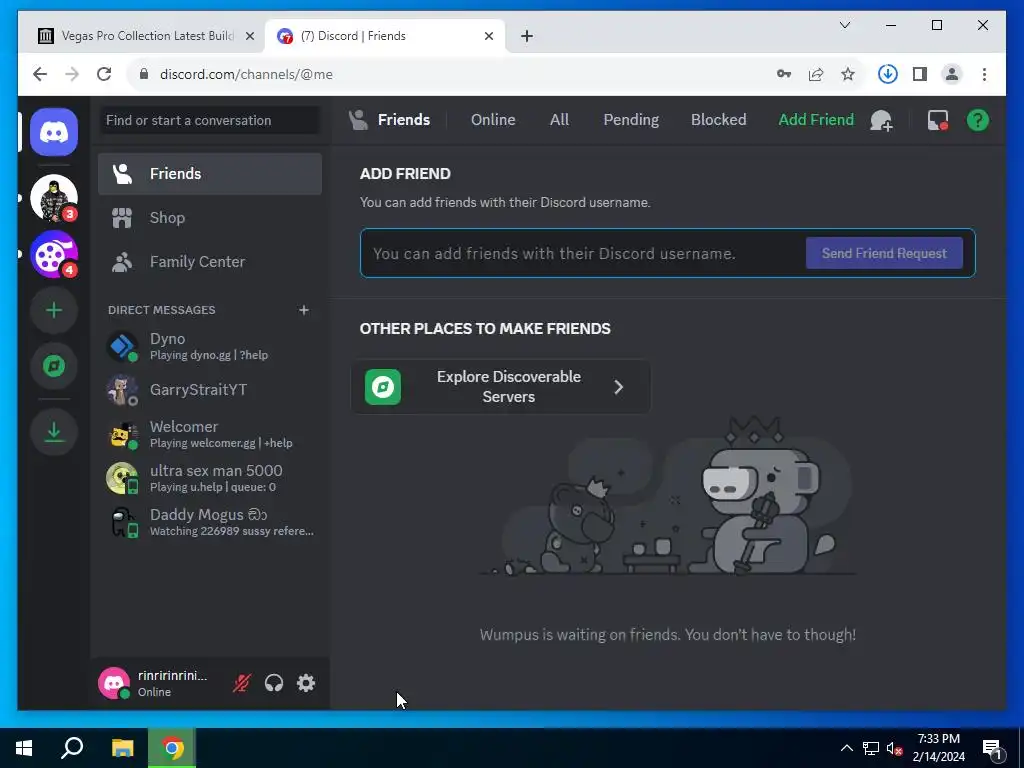The image size is (1024, 768).
Task: Click Chrome icon in taskbar
Action: point(172,748)
